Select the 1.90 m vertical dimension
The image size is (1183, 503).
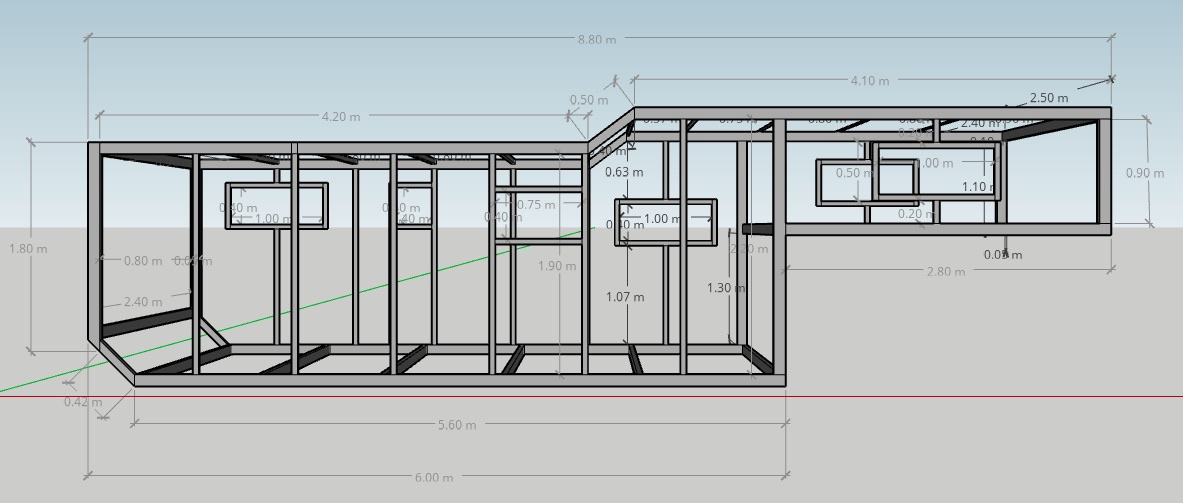point(557,266)
